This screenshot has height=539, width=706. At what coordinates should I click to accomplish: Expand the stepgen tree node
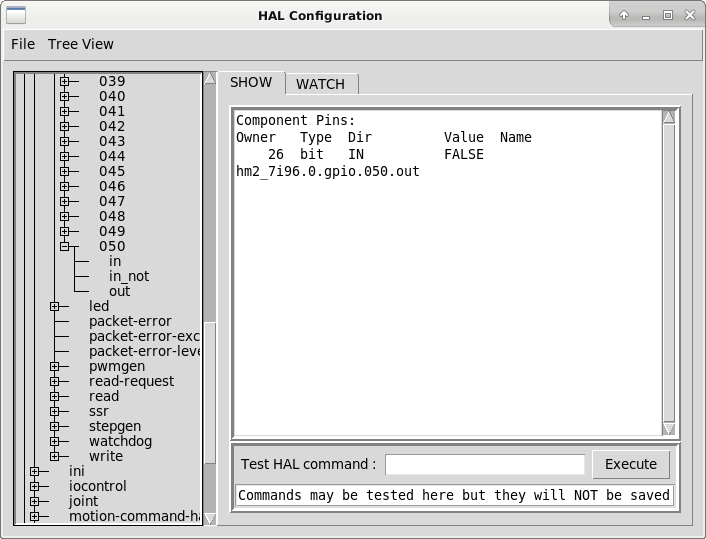[55, 426]
